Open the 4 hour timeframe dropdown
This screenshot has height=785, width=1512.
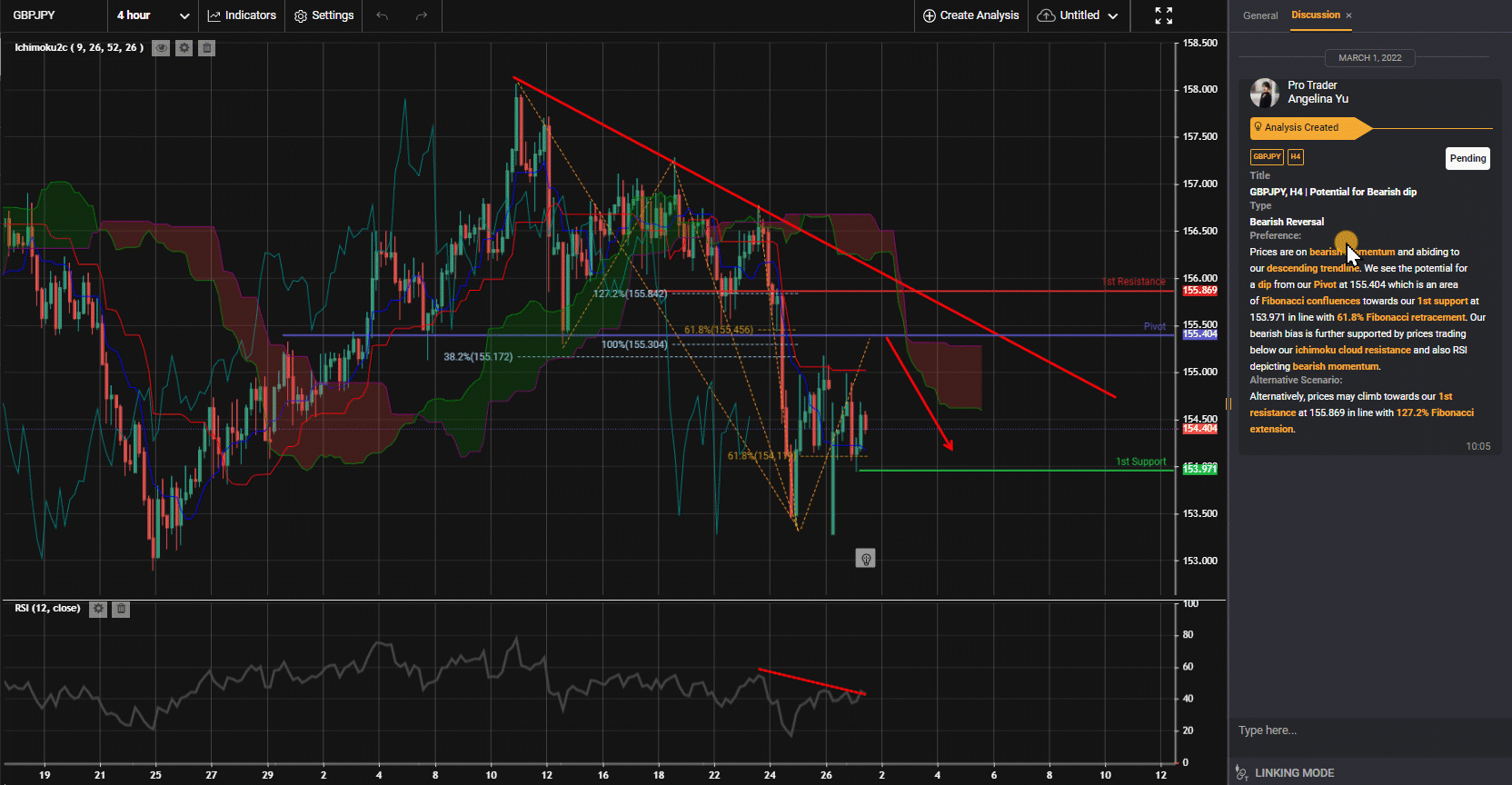[153, 15]
